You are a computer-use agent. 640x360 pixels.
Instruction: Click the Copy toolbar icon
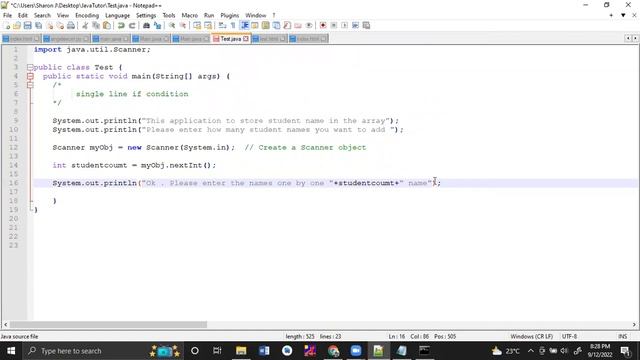[x=96, y=25]
